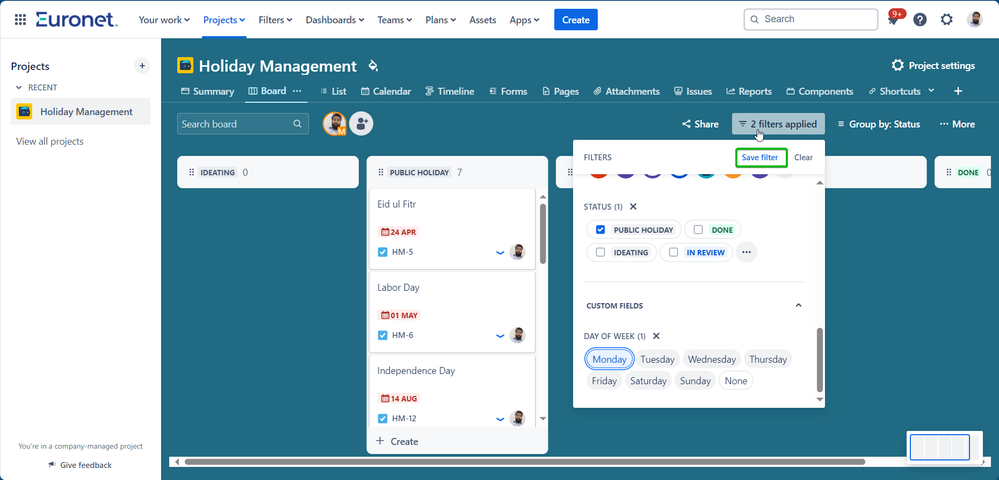This screenshot has width=999, height=480.
Task: Clear the Status filter with X icon
Action: click(633, 207)
